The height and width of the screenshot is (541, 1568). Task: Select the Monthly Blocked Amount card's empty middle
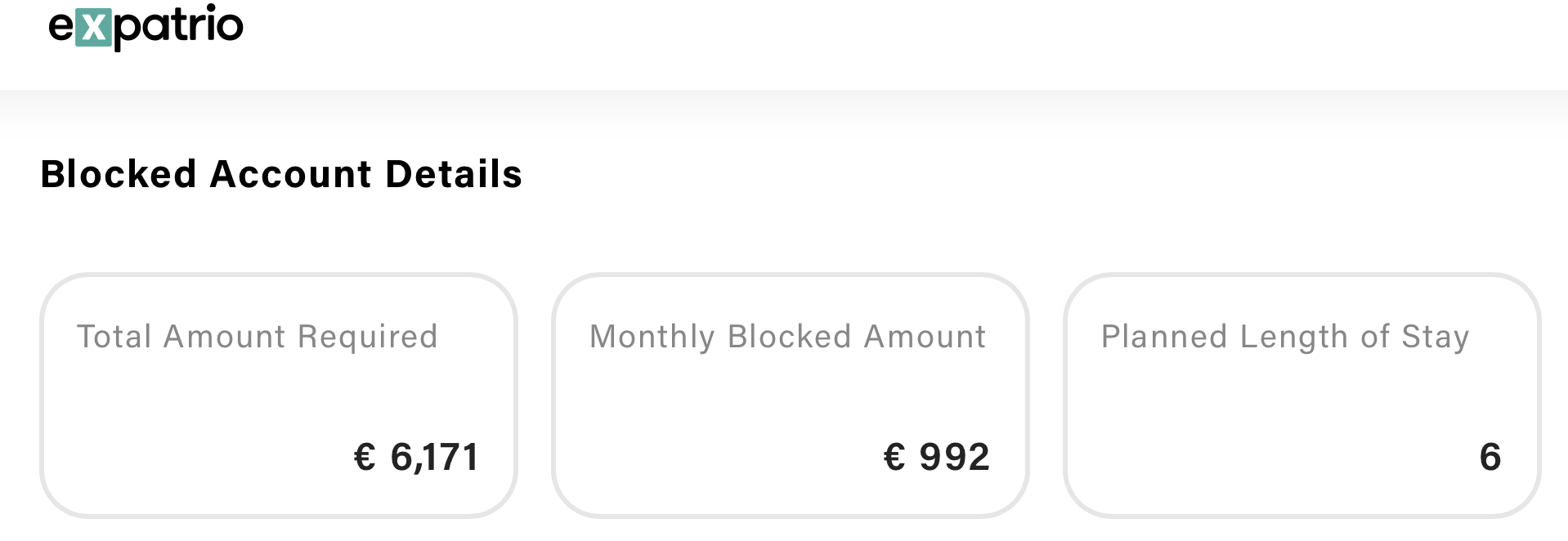[x=790, y=396]
